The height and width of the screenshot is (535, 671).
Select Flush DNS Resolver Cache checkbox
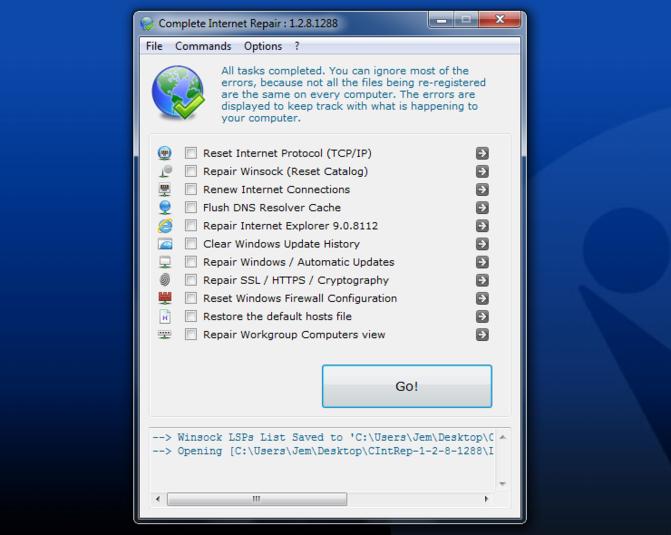click(191, 207)
